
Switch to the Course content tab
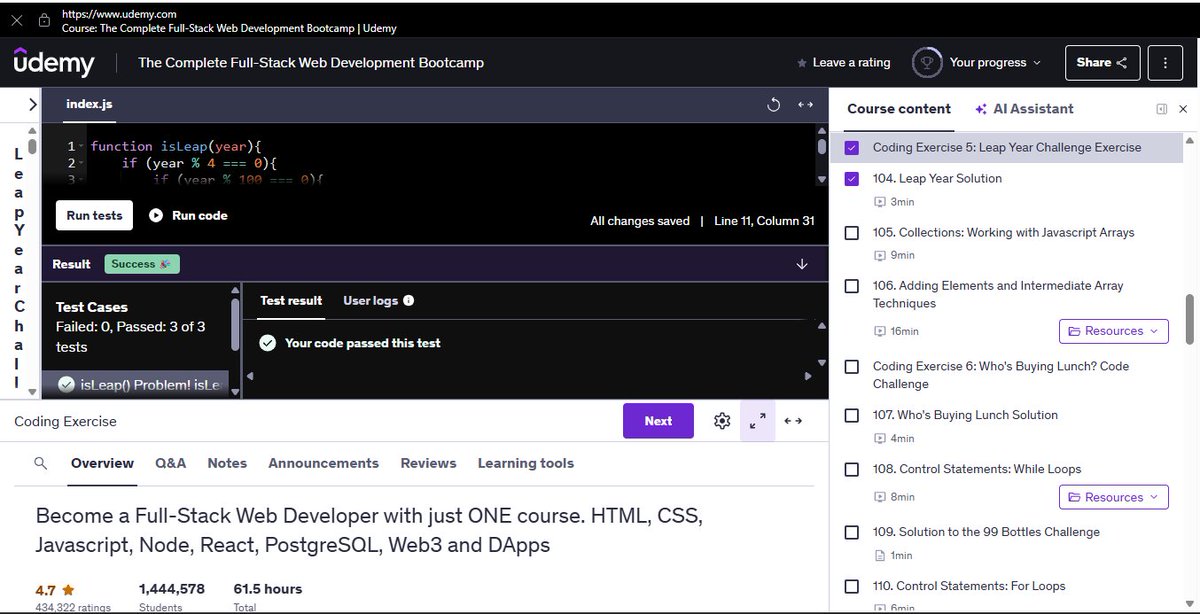point(899,109)
